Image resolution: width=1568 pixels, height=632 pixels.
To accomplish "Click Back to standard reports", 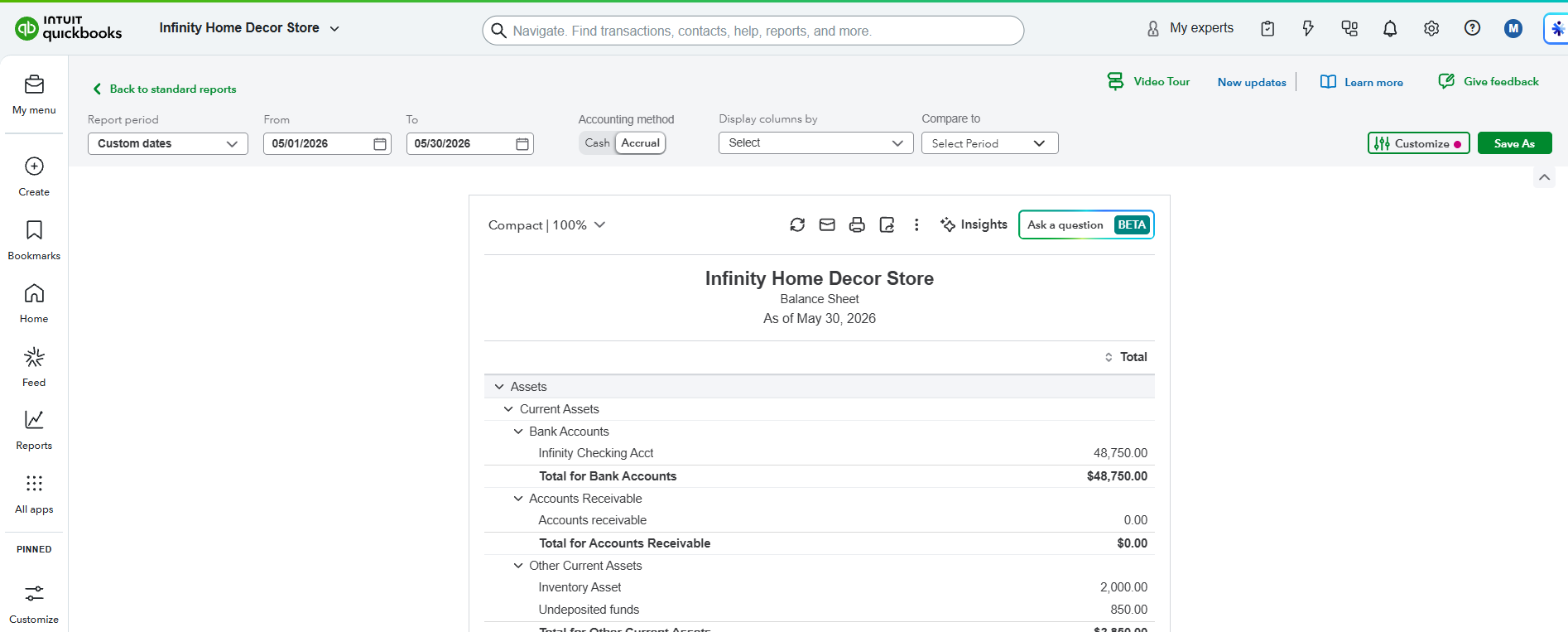I will [164, 89].
